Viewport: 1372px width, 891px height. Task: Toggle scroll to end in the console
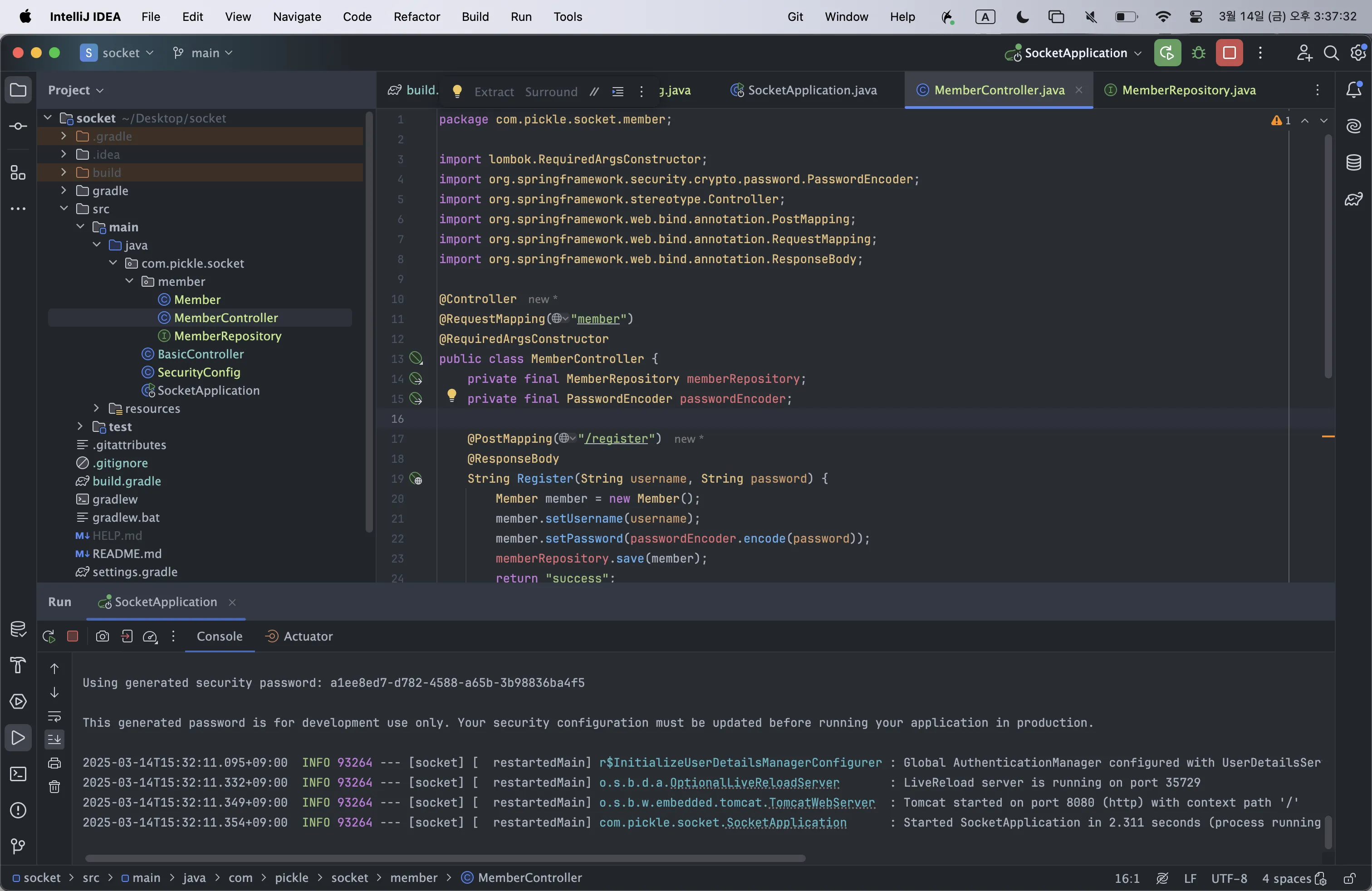tap(54, 739)
